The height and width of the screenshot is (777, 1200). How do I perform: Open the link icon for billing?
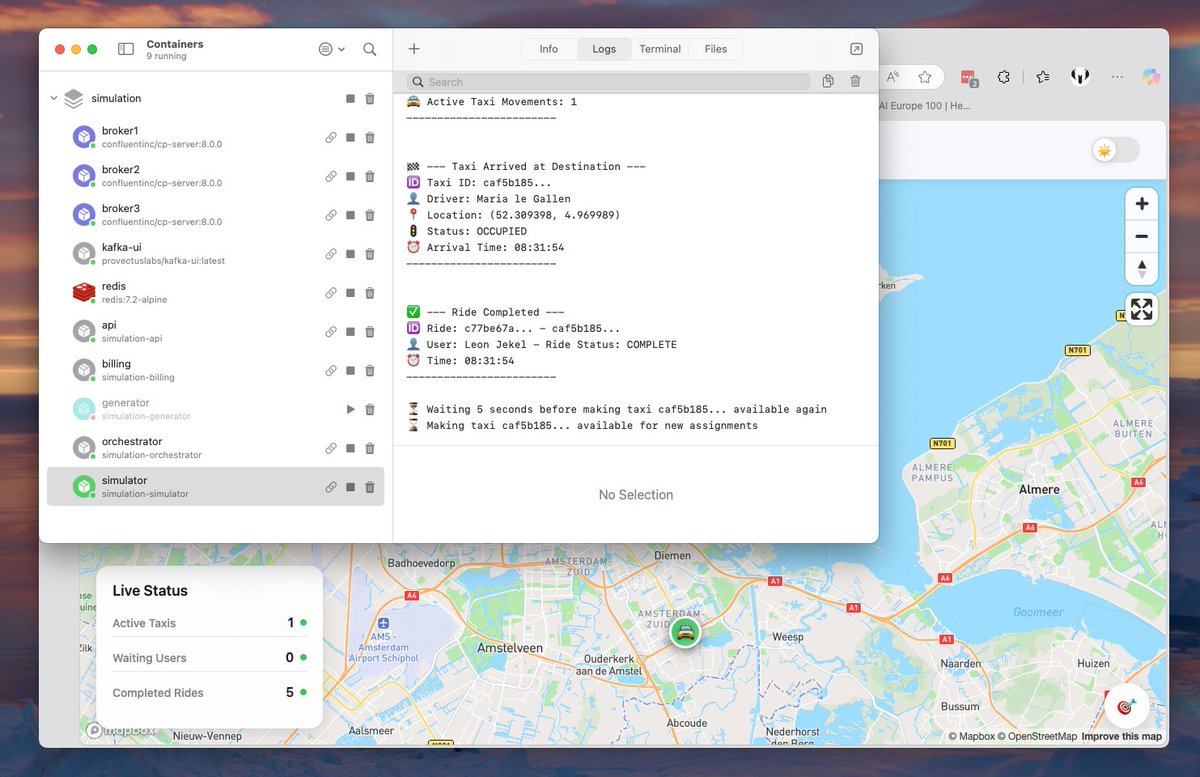(331, 370)
